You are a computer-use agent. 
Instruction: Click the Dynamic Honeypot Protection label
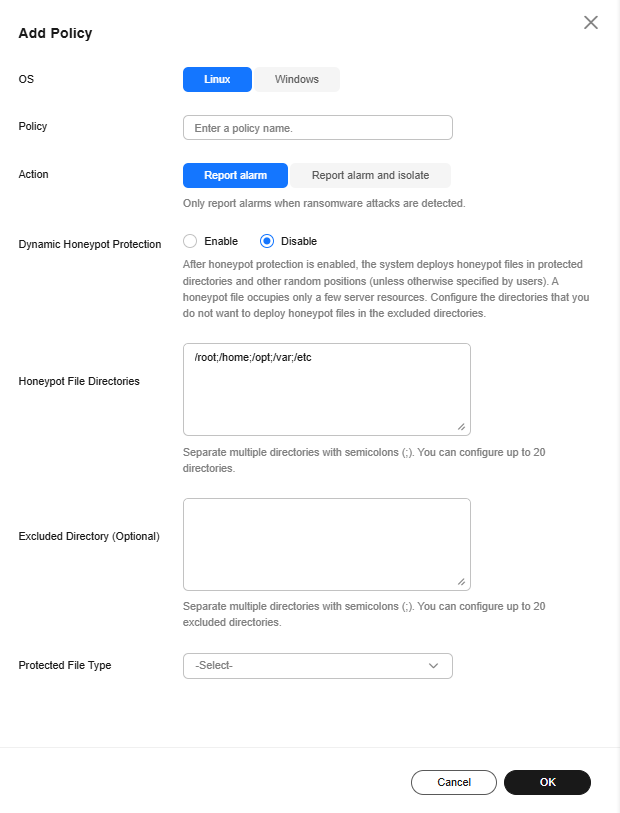click(90, 244)
